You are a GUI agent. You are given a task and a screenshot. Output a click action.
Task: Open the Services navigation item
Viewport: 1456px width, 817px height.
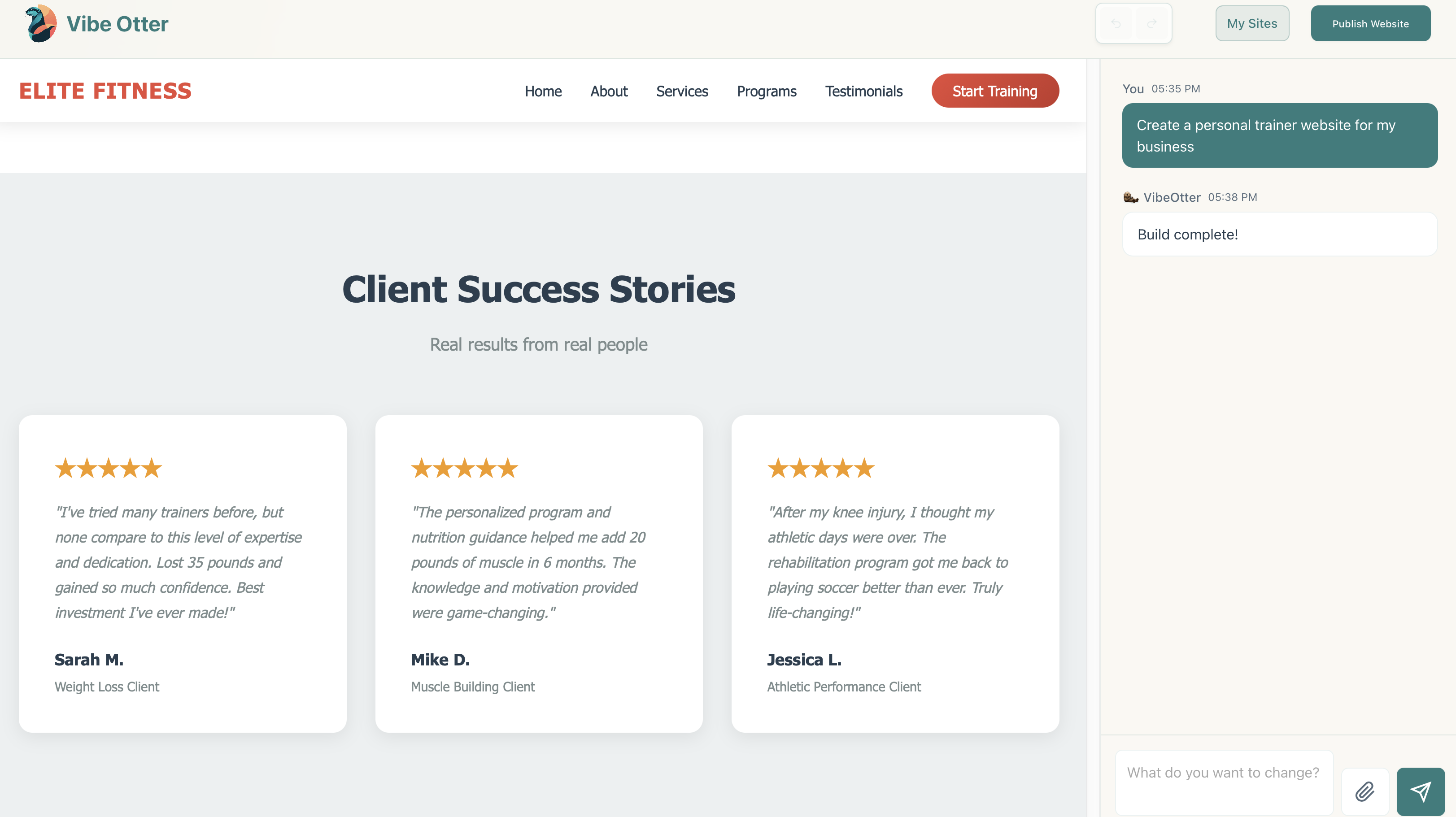click(x=682, y=91)
